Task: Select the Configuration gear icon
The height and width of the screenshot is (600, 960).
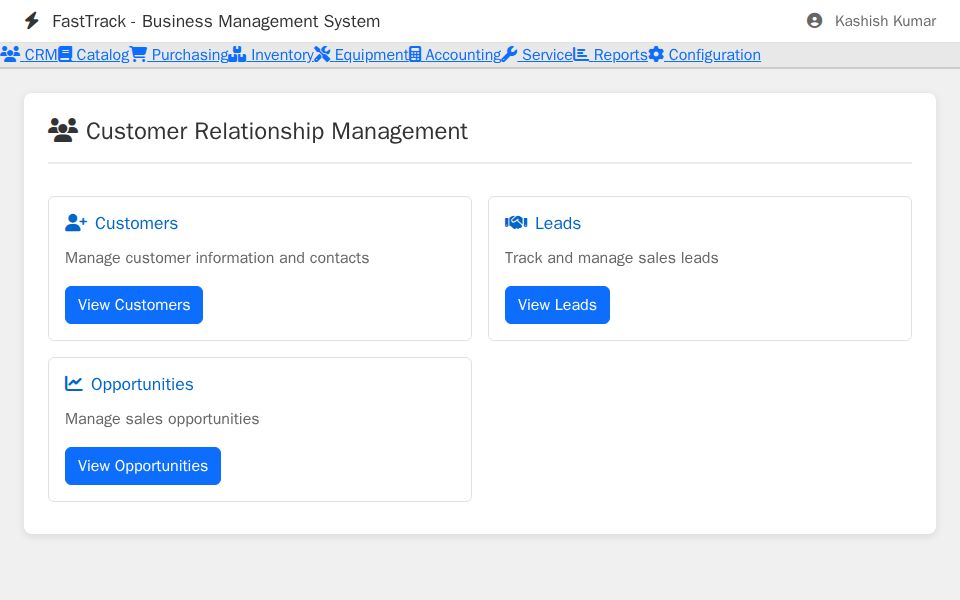Action: click(x=656, y=55)
